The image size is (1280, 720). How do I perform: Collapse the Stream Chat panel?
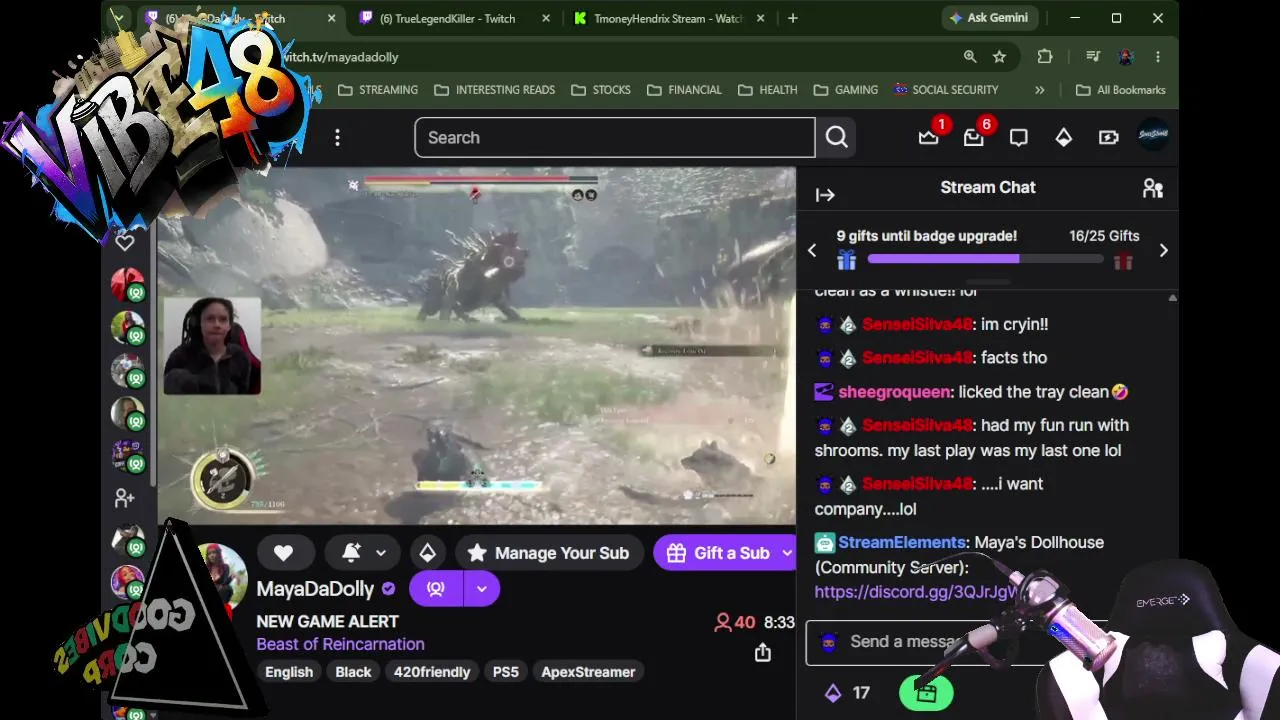point(825,195)
